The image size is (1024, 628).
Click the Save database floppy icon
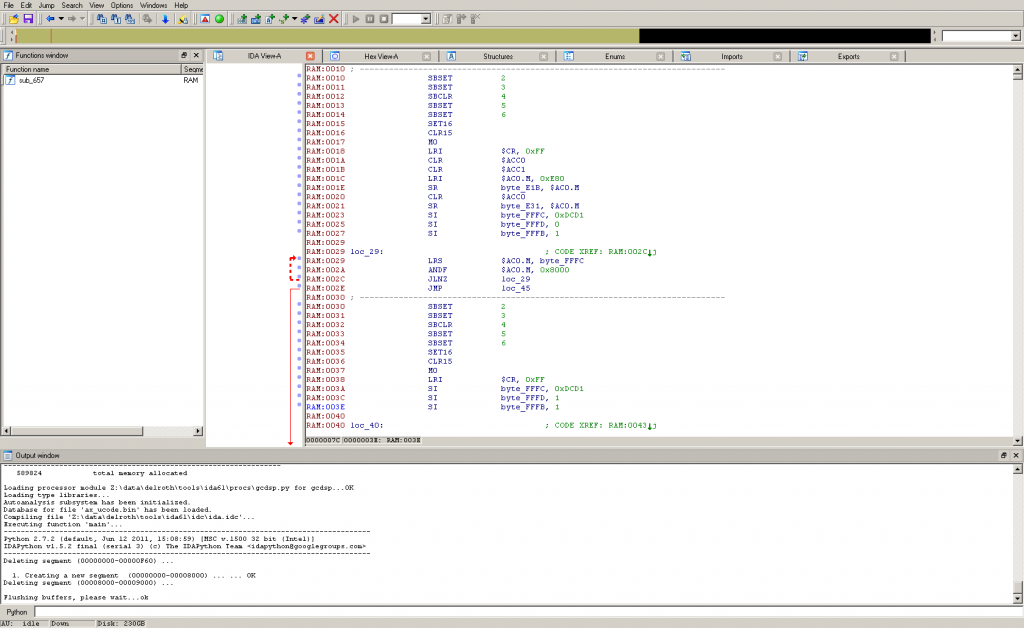(28, 19)
